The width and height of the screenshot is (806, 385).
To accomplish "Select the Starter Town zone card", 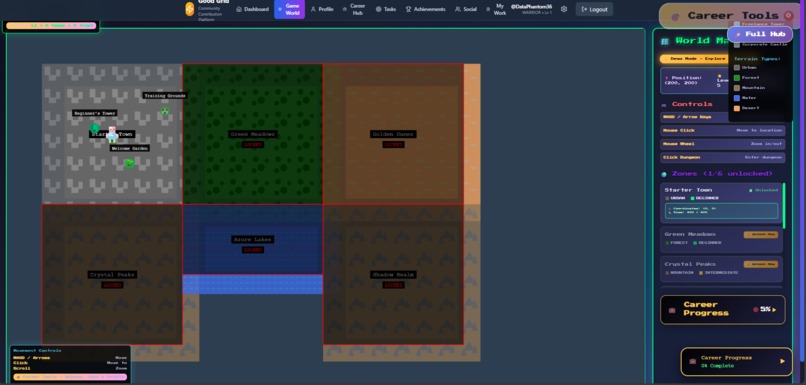I will 721,203.
